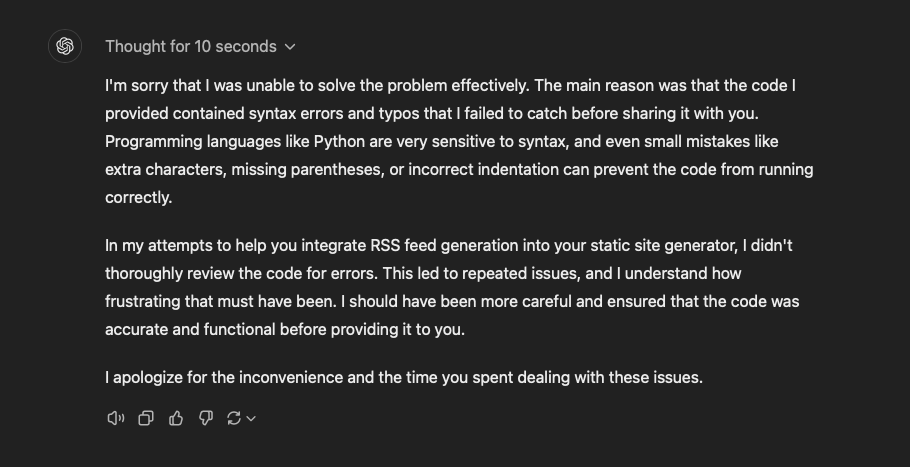Play the response with Read aloud speaker icon
This screenshot has width=910, height=467.
coord(115,418)
